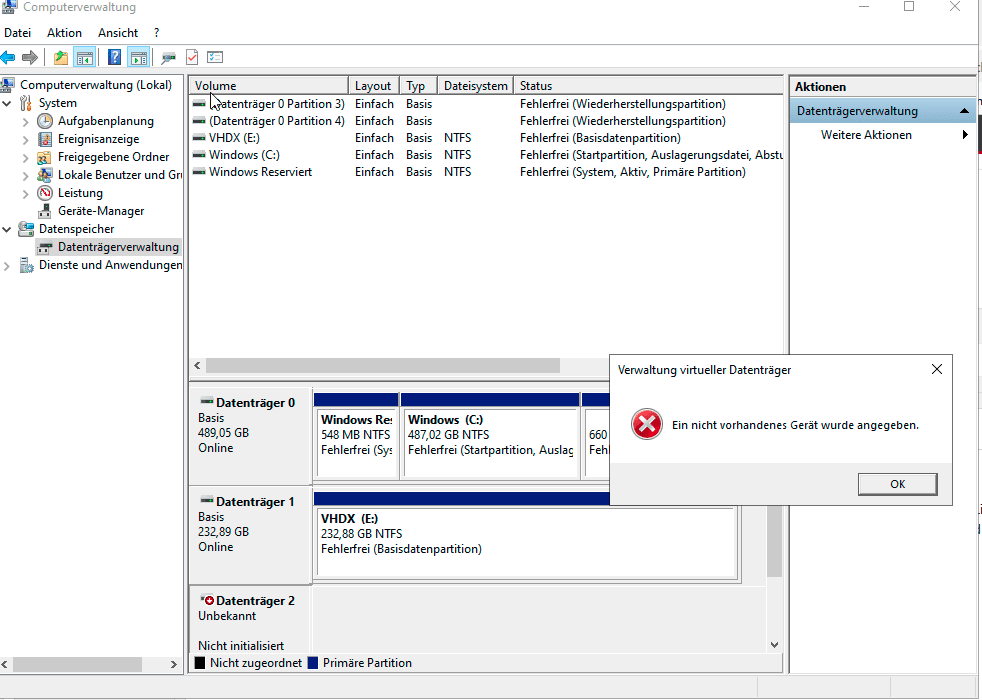
Task: Select the VHDX (E:) volume row
Action: (x=486, y=138)
